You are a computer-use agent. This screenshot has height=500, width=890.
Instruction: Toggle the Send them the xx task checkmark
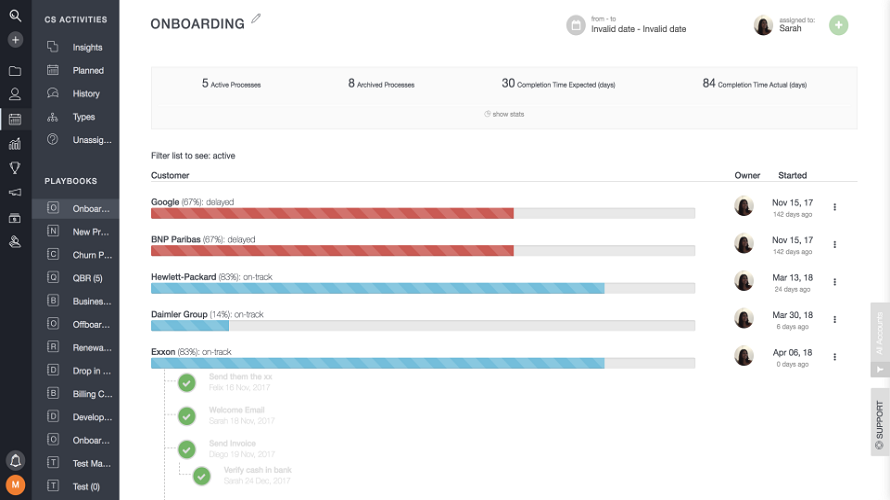pos(187,383)
